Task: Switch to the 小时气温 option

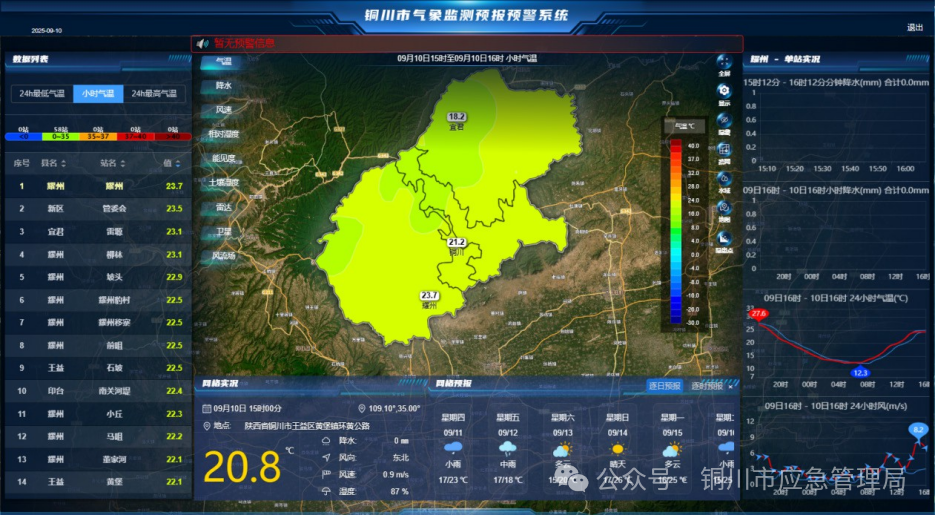Action: [x=98, y=94]
